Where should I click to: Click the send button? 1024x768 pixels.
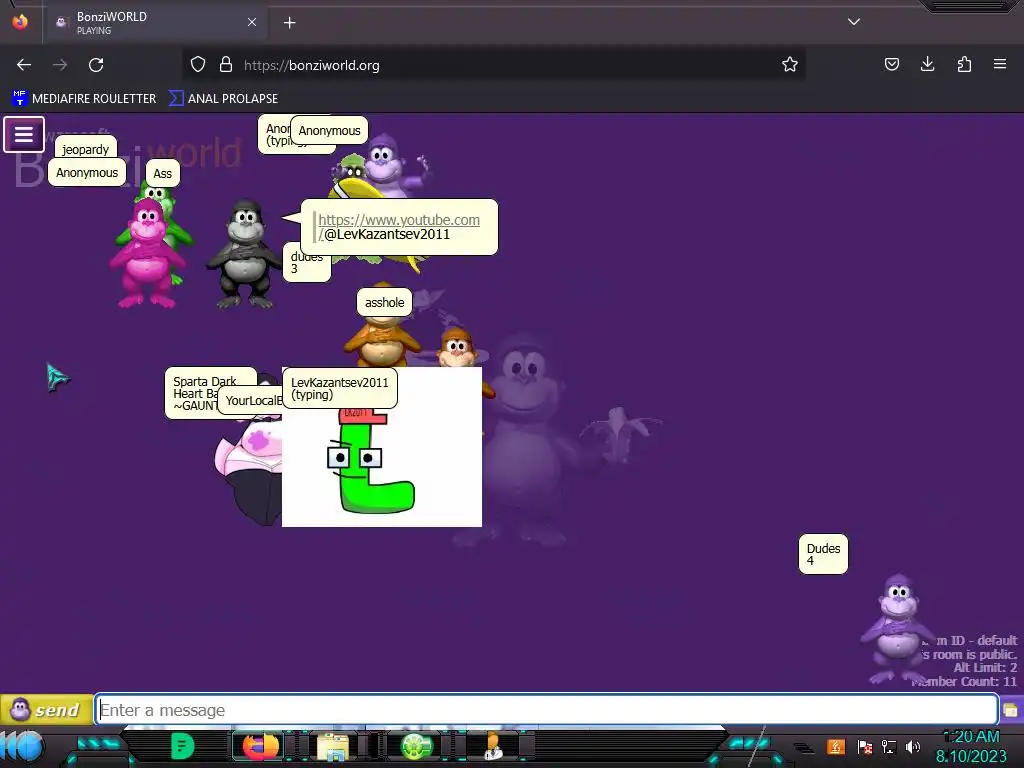(46, 709)
